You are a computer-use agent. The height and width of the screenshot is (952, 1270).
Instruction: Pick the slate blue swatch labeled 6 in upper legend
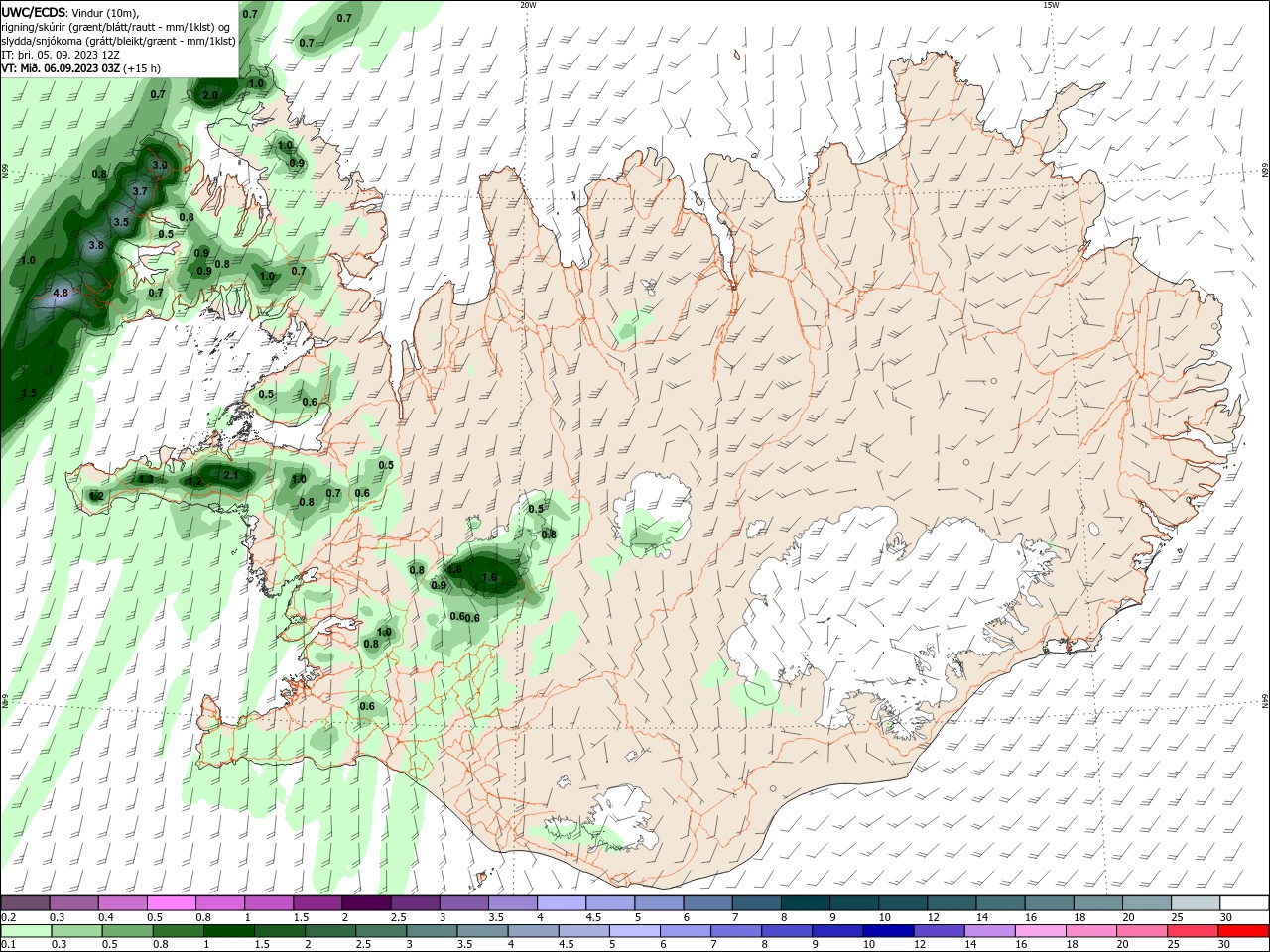coord(707,903)
